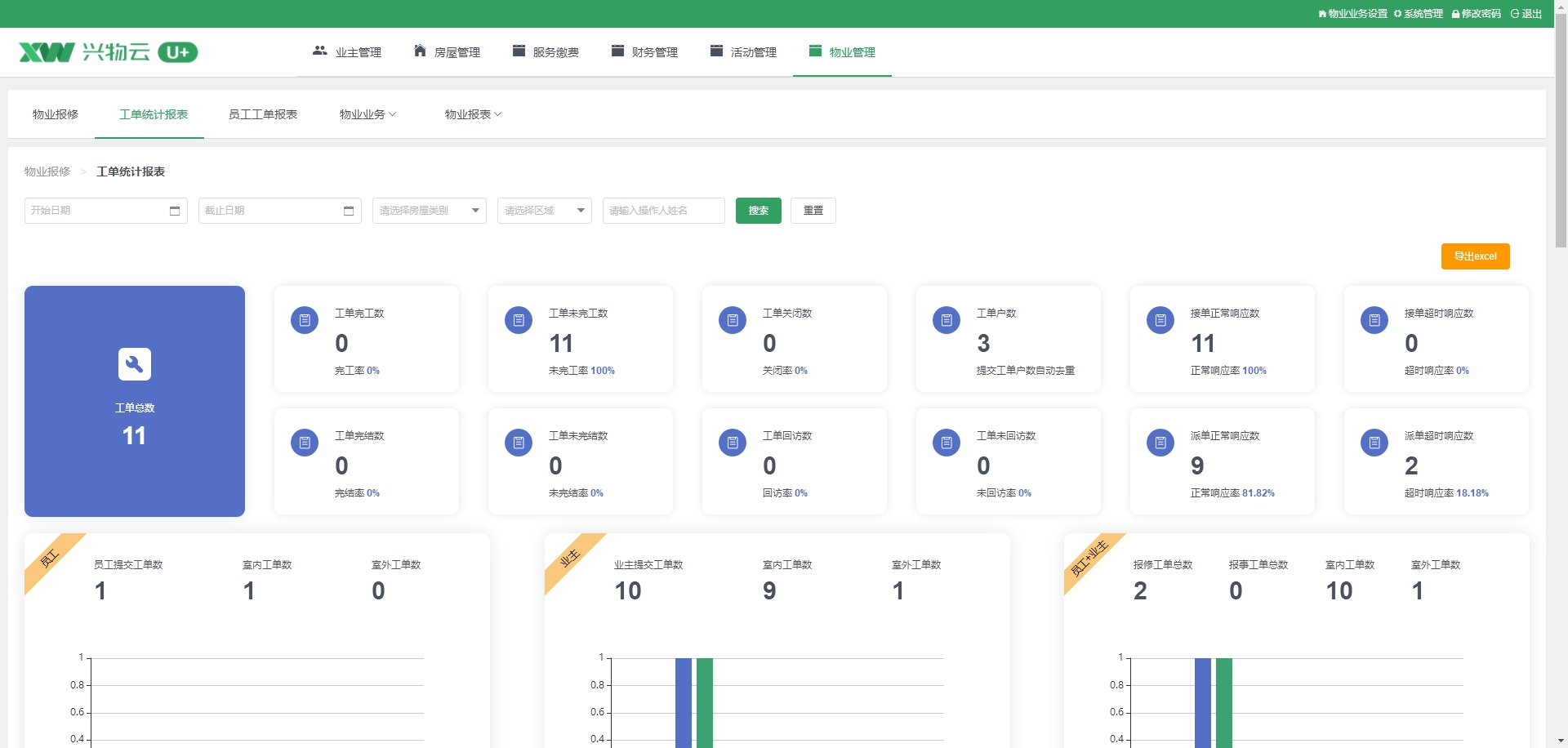This screenshot has height=748, width=1568.
Task: Expand the 物业报表 submenu
Action: point(473,114)
